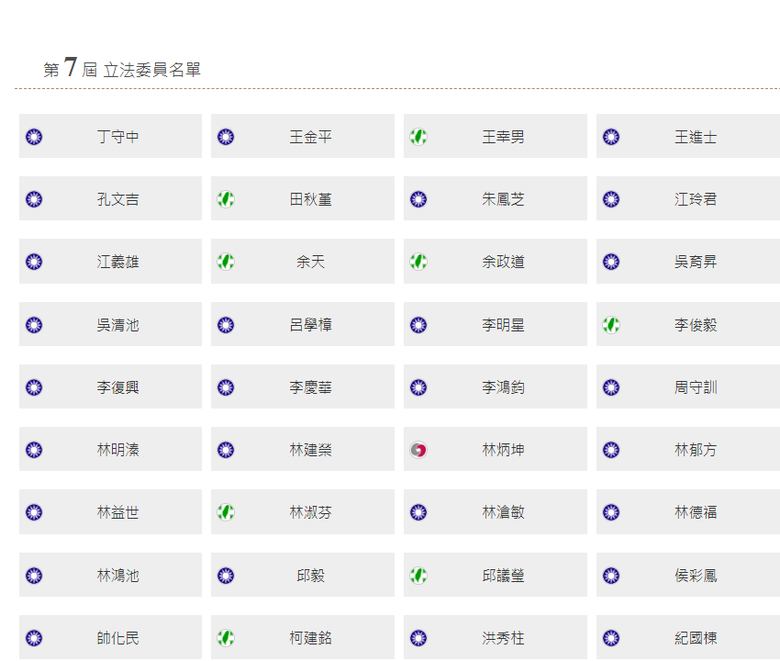The width and height of the screenshot is (780, 661).
Task: Click the name 林鴻池
Action: [118, 576]
